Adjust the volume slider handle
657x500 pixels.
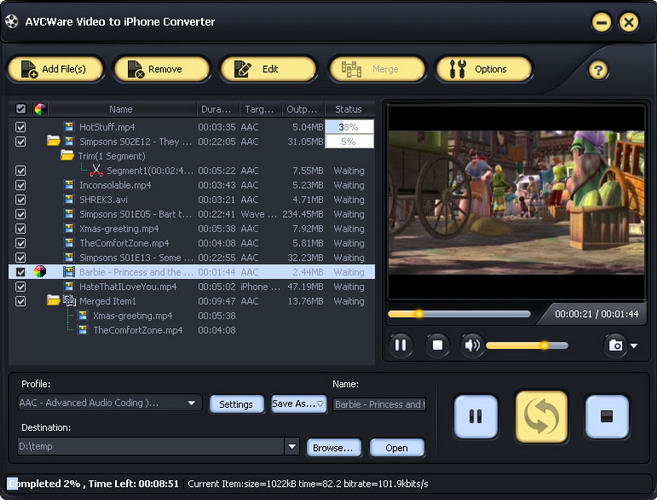point(543,345)
